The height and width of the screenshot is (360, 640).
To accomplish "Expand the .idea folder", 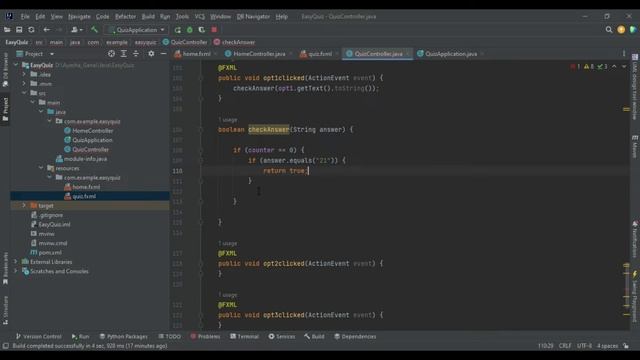I will coord(24,74).
